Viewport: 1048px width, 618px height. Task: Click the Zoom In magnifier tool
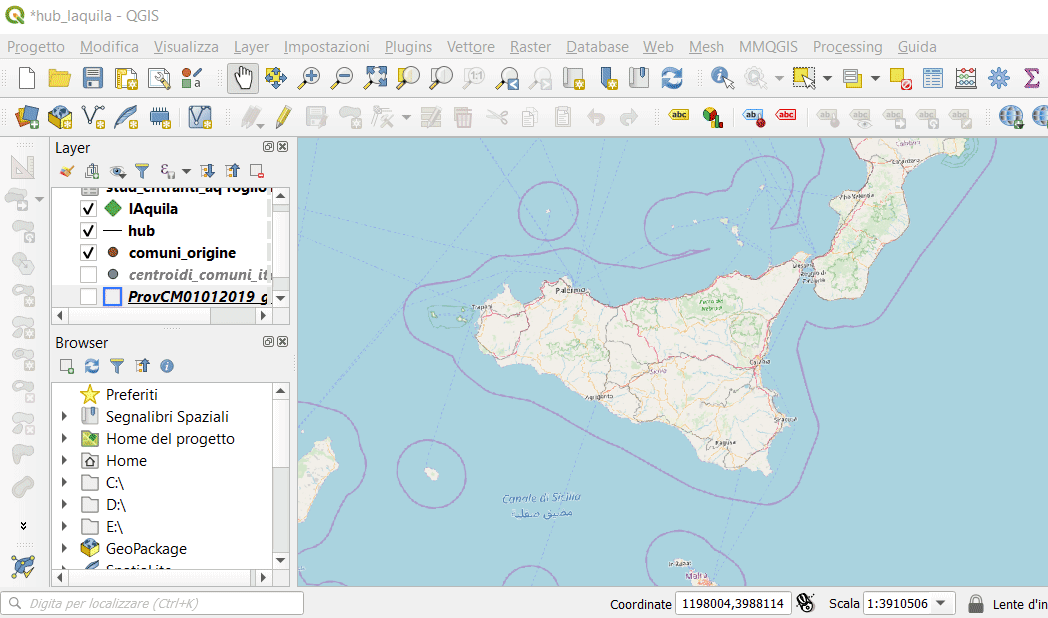309,78
